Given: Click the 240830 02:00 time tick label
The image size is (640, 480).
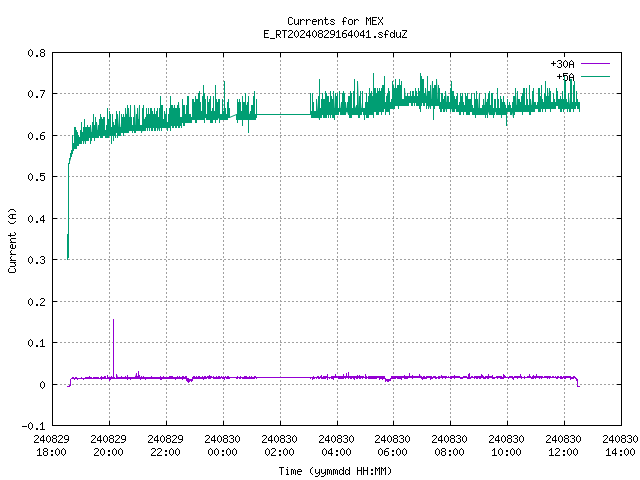Looking at the screenshot, I should pos(279,446).
